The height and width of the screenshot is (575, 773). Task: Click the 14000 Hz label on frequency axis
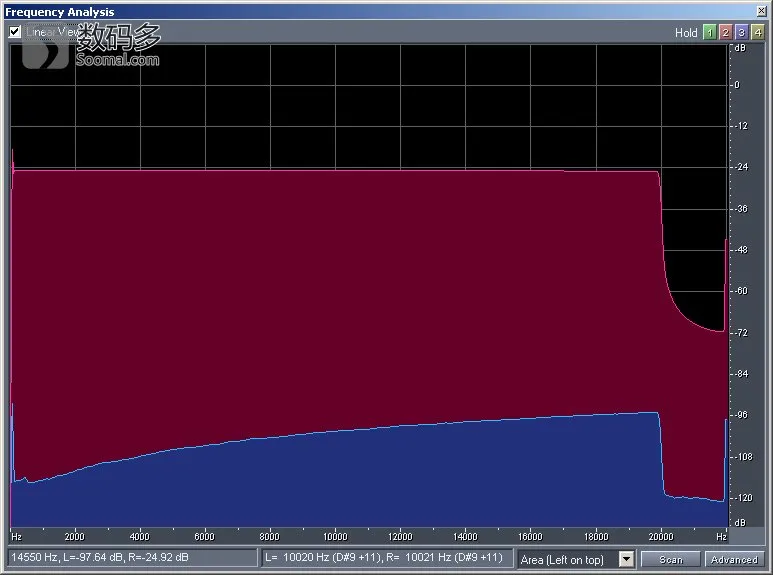click(465, 537)
